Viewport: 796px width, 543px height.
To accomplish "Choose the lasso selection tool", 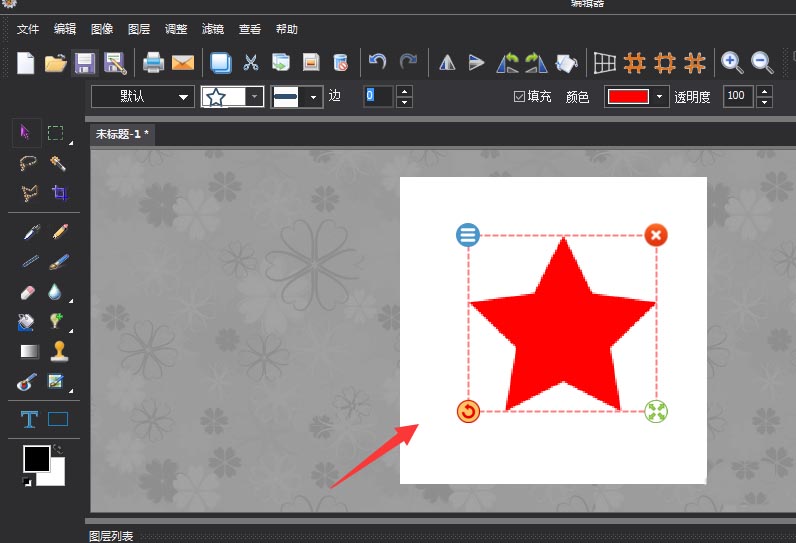I will click(28, 163).
